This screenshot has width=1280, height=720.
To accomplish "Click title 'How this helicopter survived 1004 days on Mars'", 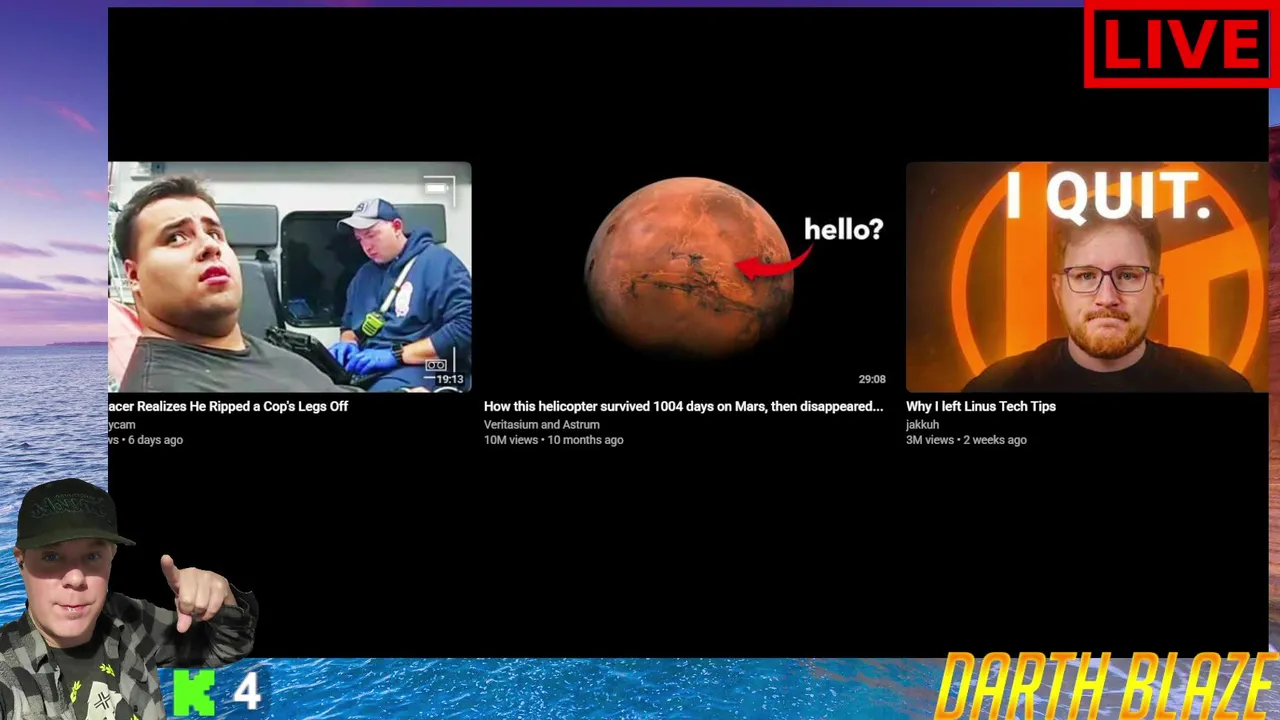I will click(x=683, y=407).
